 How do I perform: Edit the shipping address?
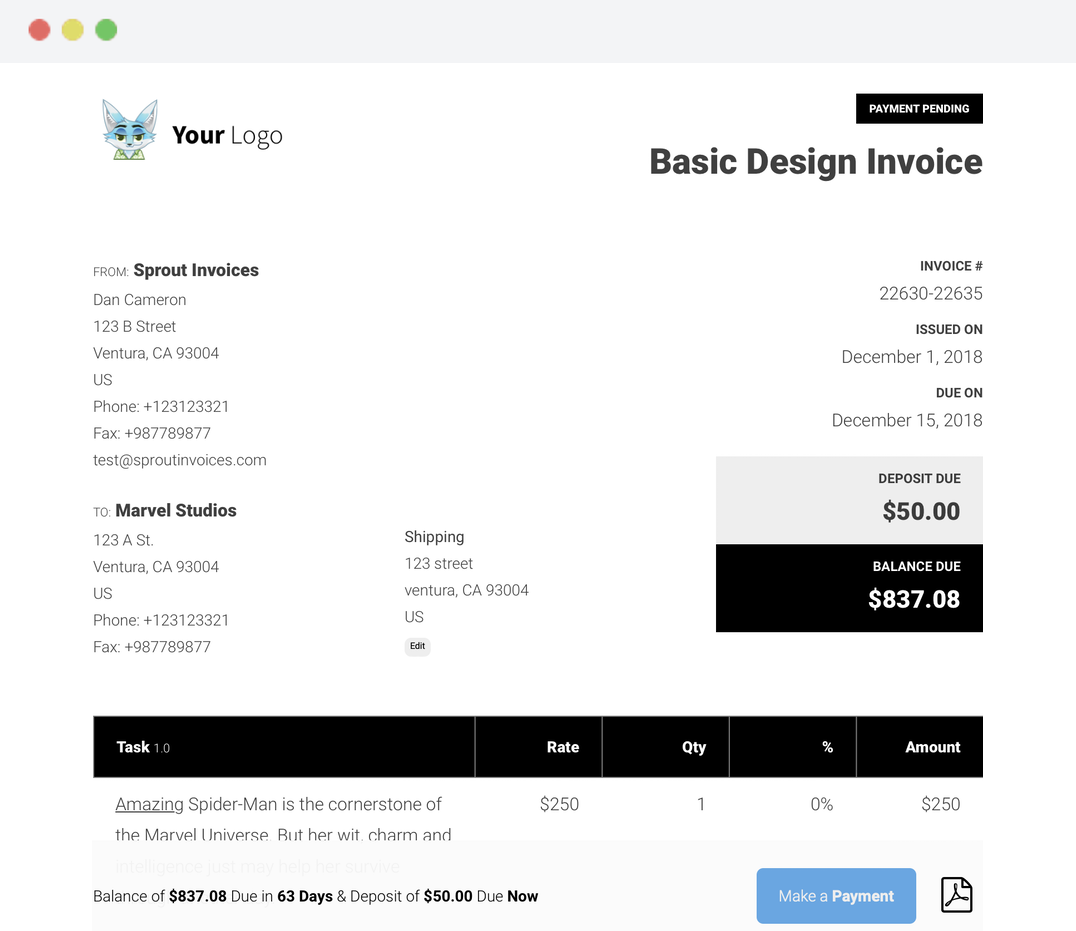coord(417,646)
